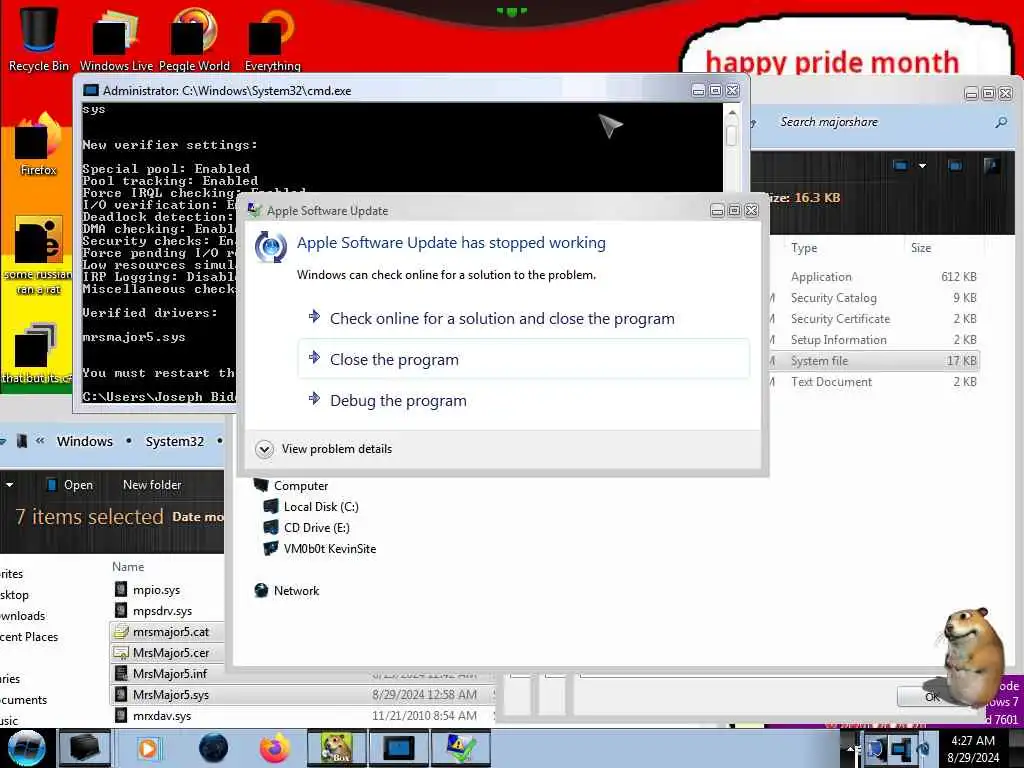Image resolution: width=1024 pixels, height=768 pixels.
Task: Click the MrsMajor5.cer certificate icon
Action: pyautogui.click(x=121, y=652)
